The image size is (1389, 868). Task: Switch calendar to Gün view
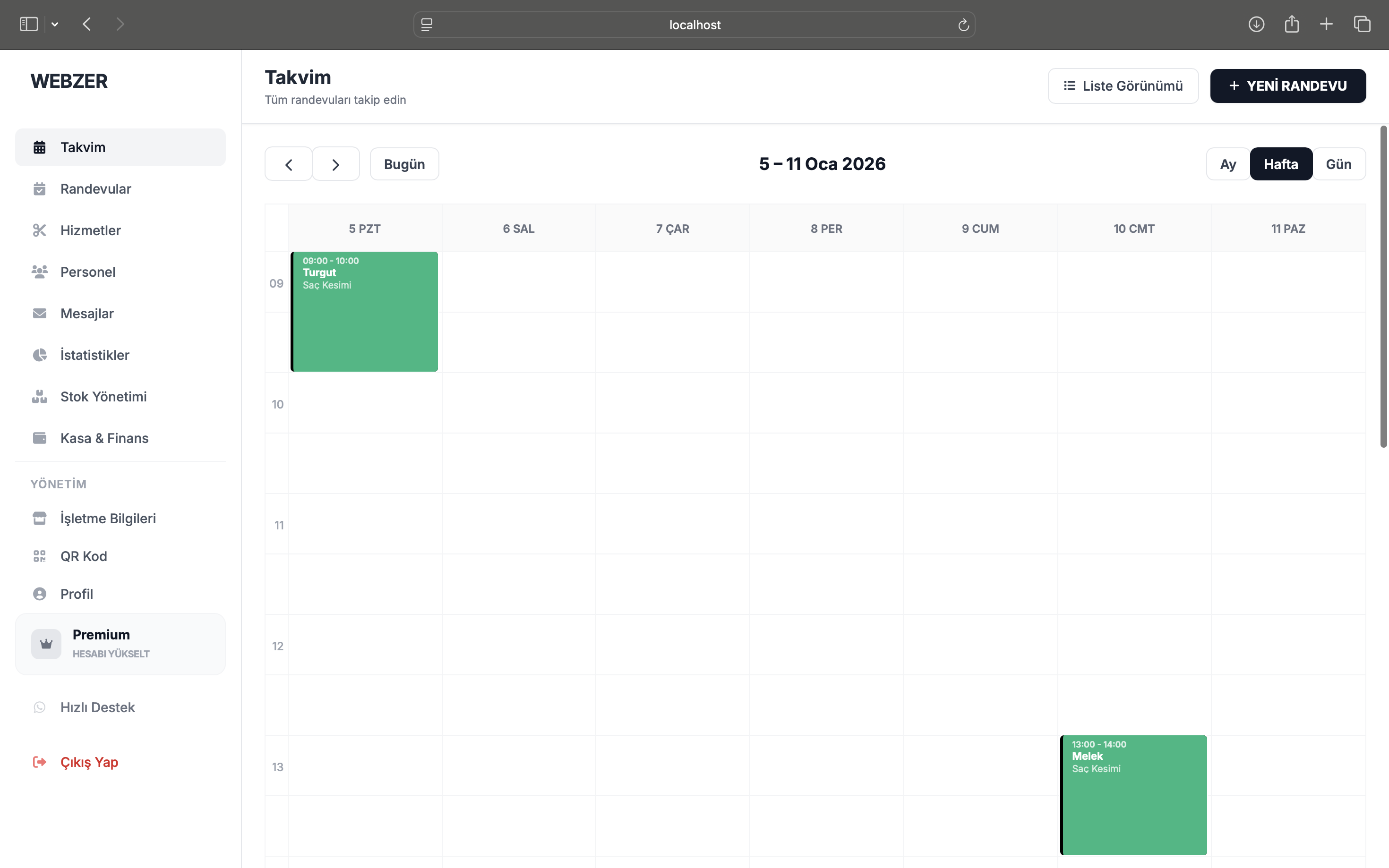tap(1338, 164)
